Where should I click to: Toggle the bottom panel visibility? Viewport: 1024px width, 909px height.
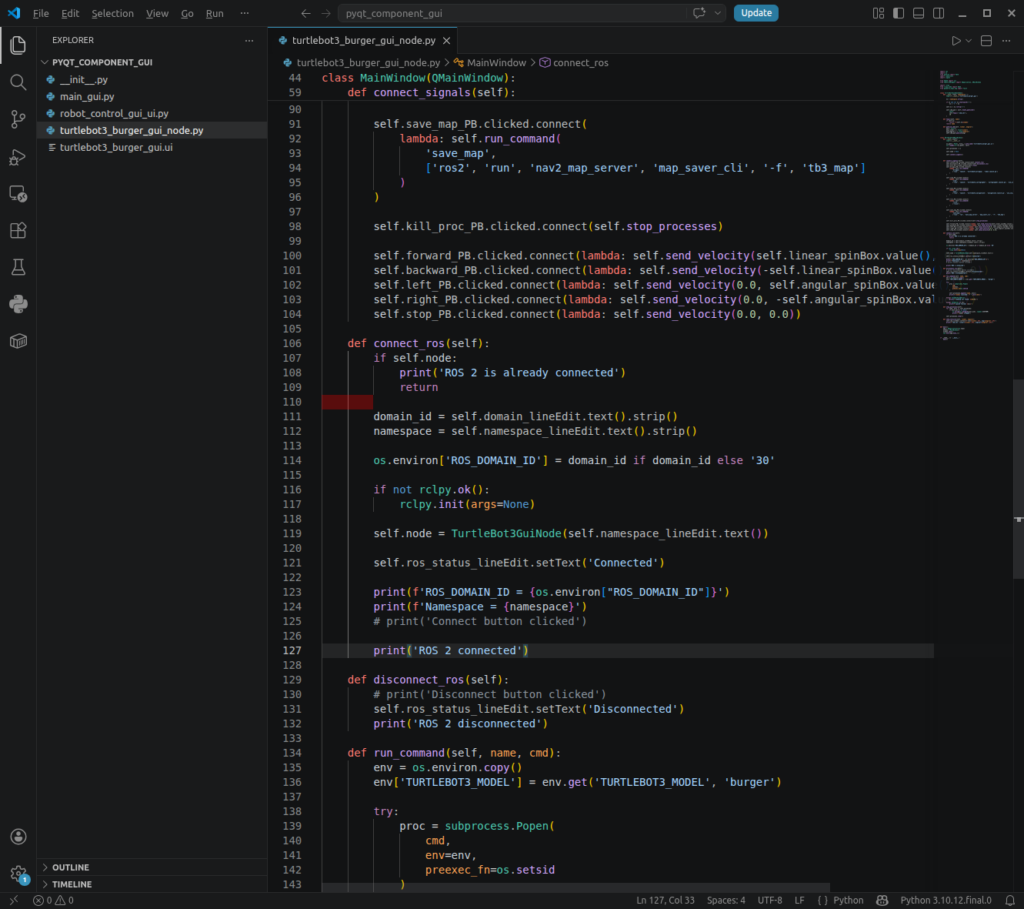918,13
